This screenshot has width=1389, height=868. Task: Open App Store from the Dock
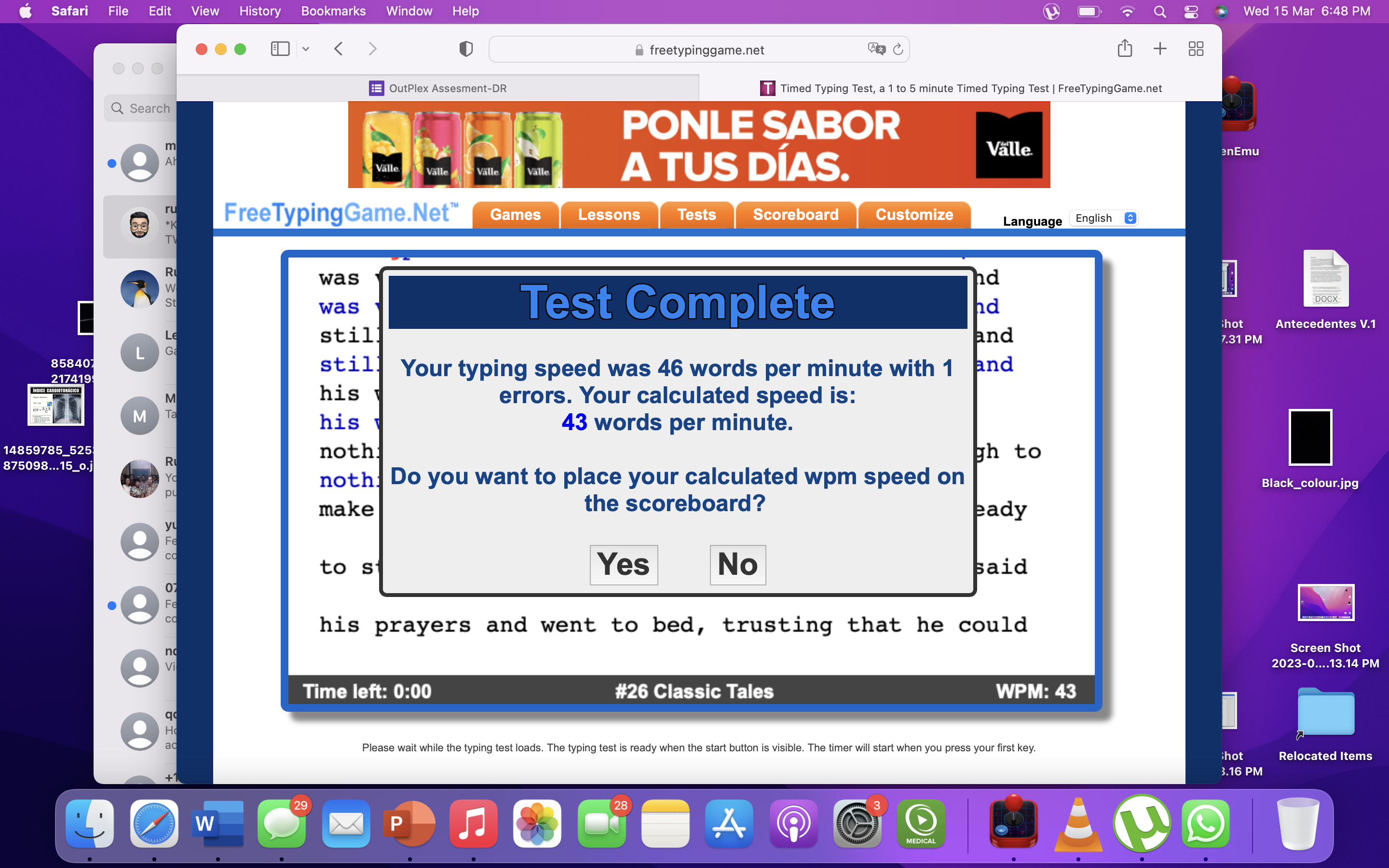729,823
